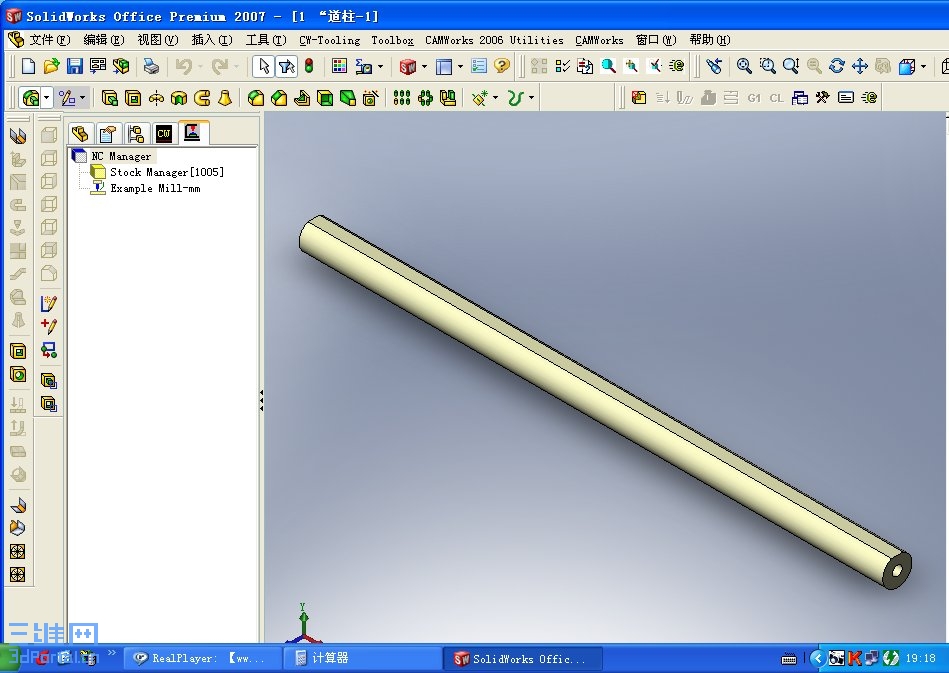Expand the View Orientation cube dropdown

[x=923, y=66]
